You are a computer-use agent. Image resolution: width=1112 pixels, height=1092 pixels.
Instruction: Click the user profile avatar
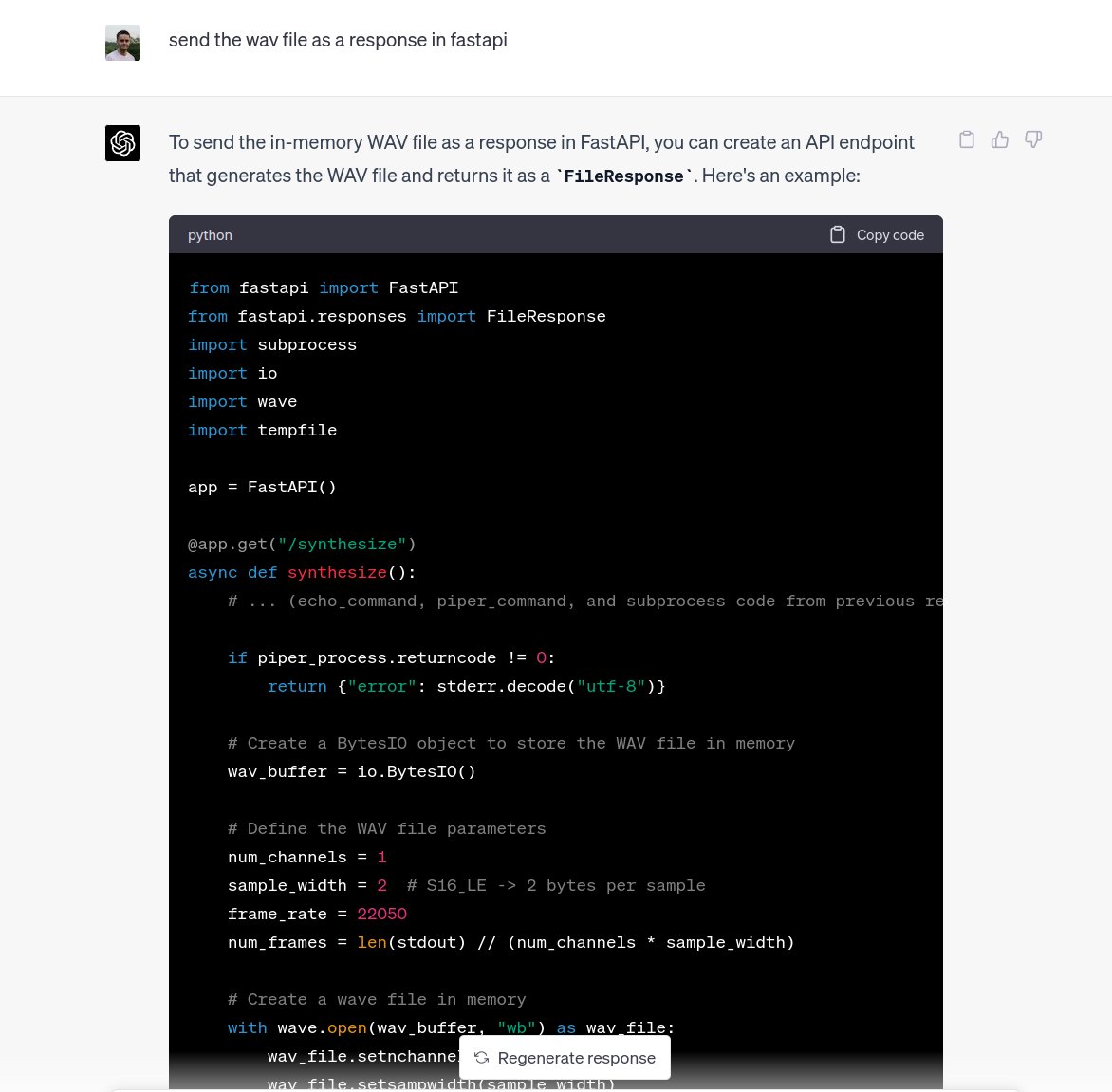122,44
